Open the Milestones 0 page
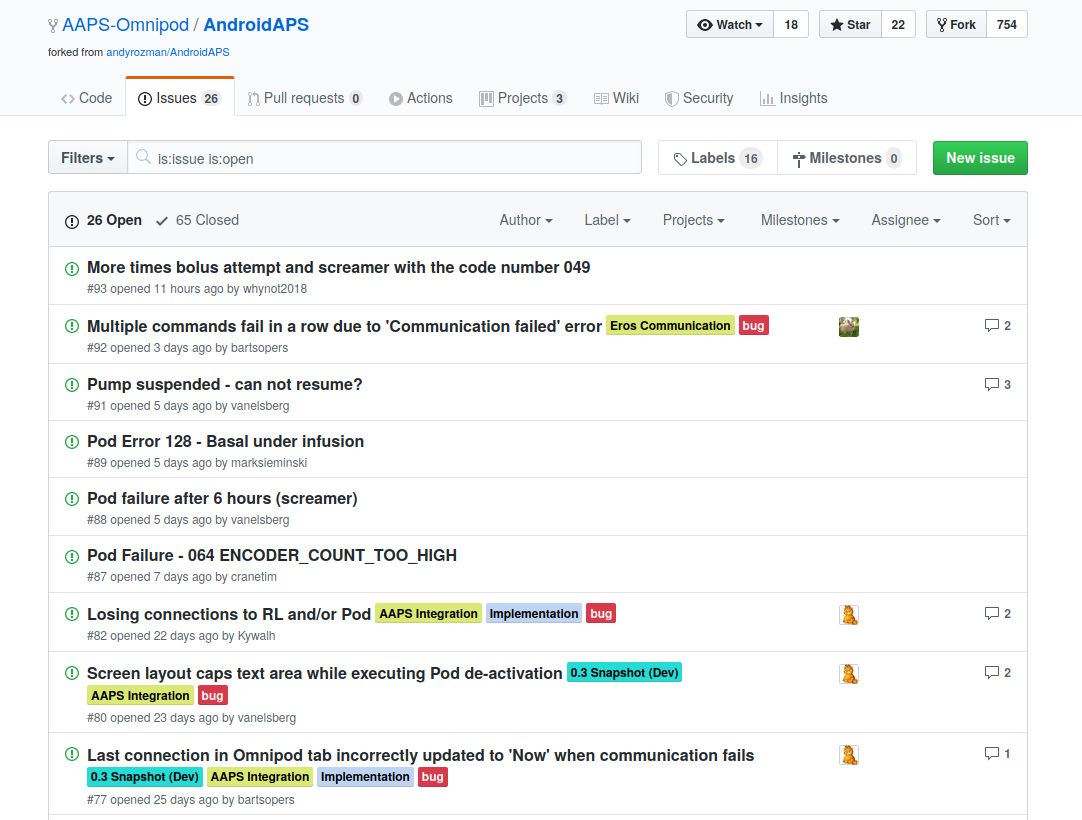Image resolution: width=1082 pixels, height=820 pixels. click(847, 157)
